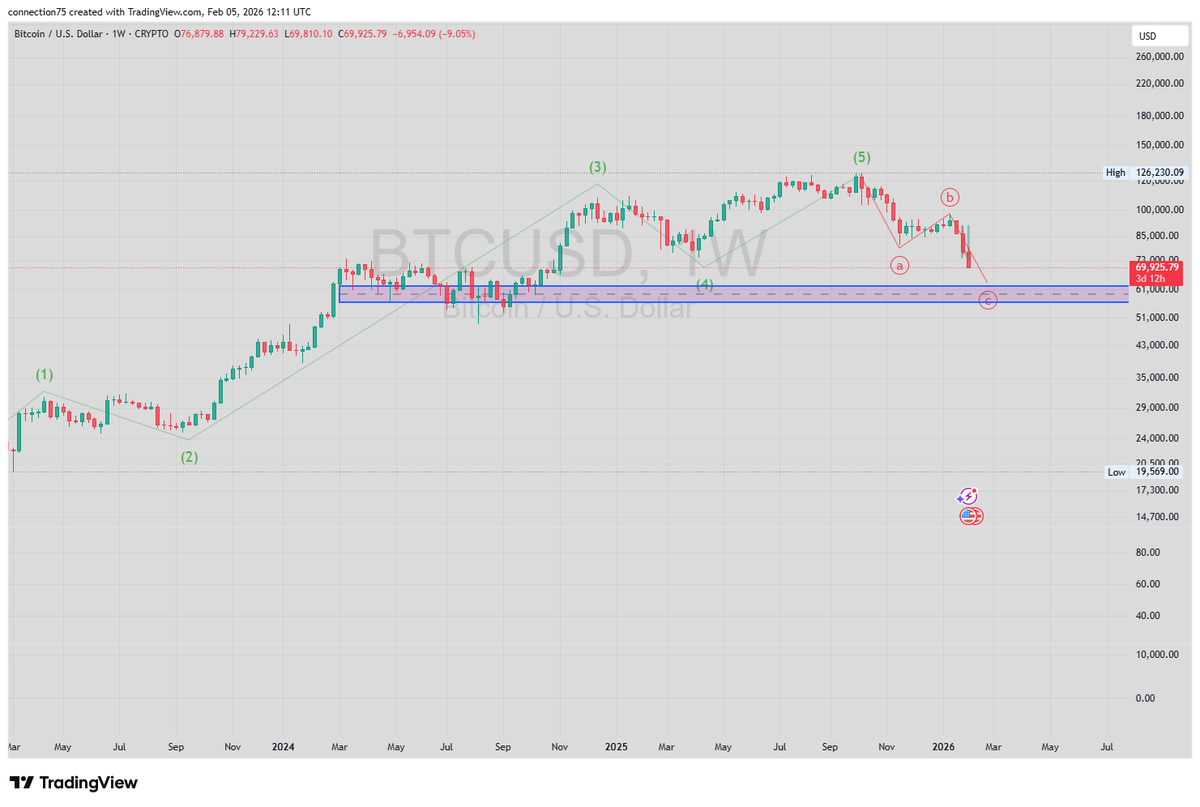Select the green (4) wave label
Viewport: 1200px width, 807px height.
[705, 285]
